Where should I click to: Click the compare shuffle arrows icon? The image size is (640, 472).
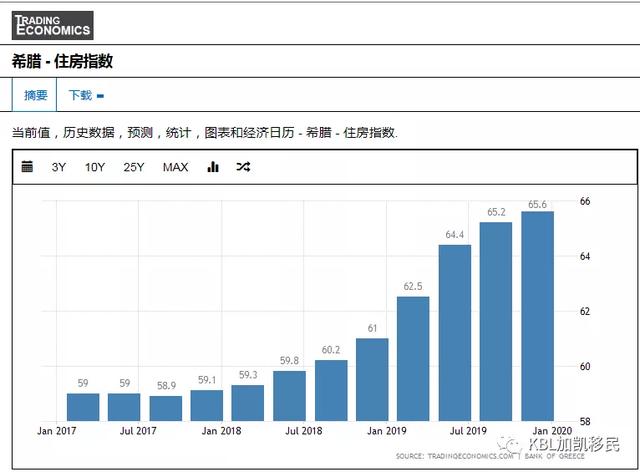243,167
